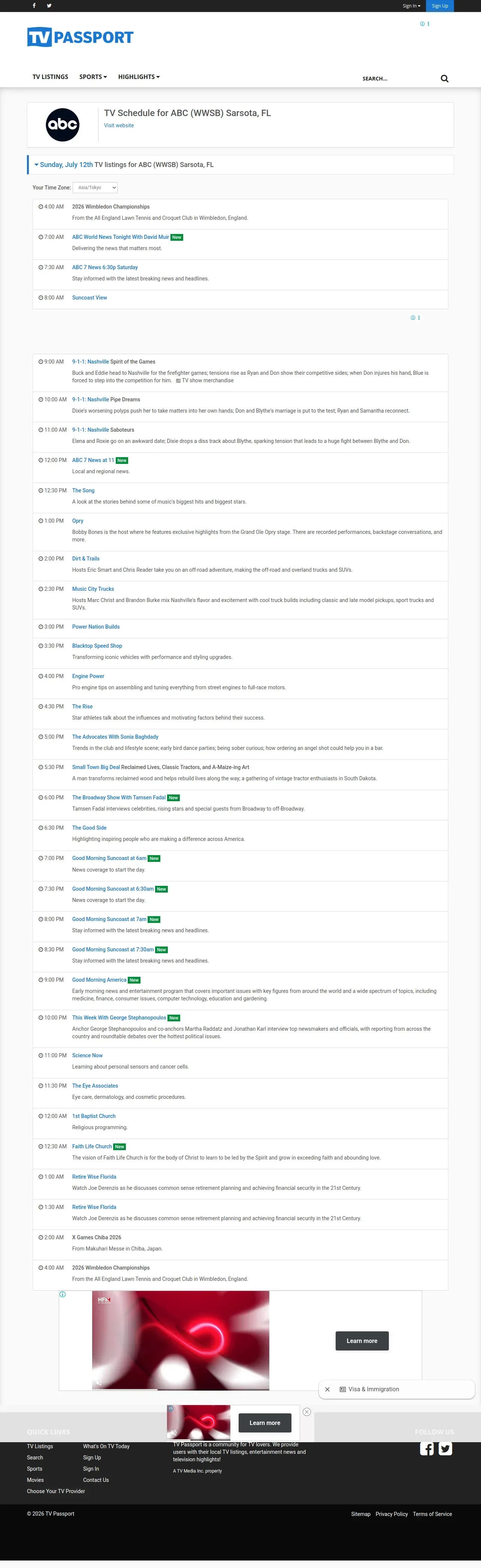The image size is (481, 1568).
Task: Open 9-1-1: Nashville Saboteurs listing
Action: click(90, 430)
